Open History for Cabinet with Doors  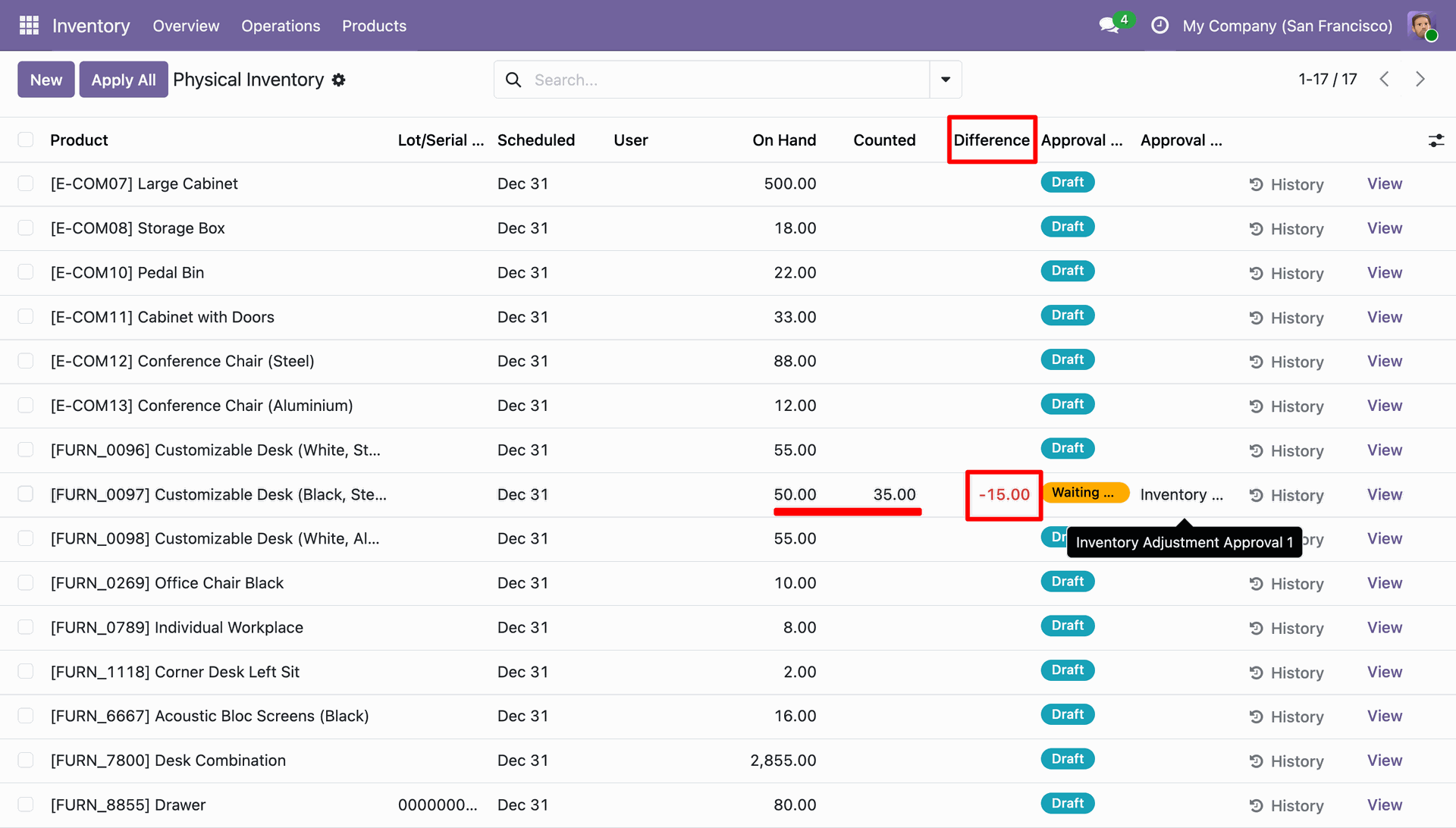click(x=1286, y=318)
